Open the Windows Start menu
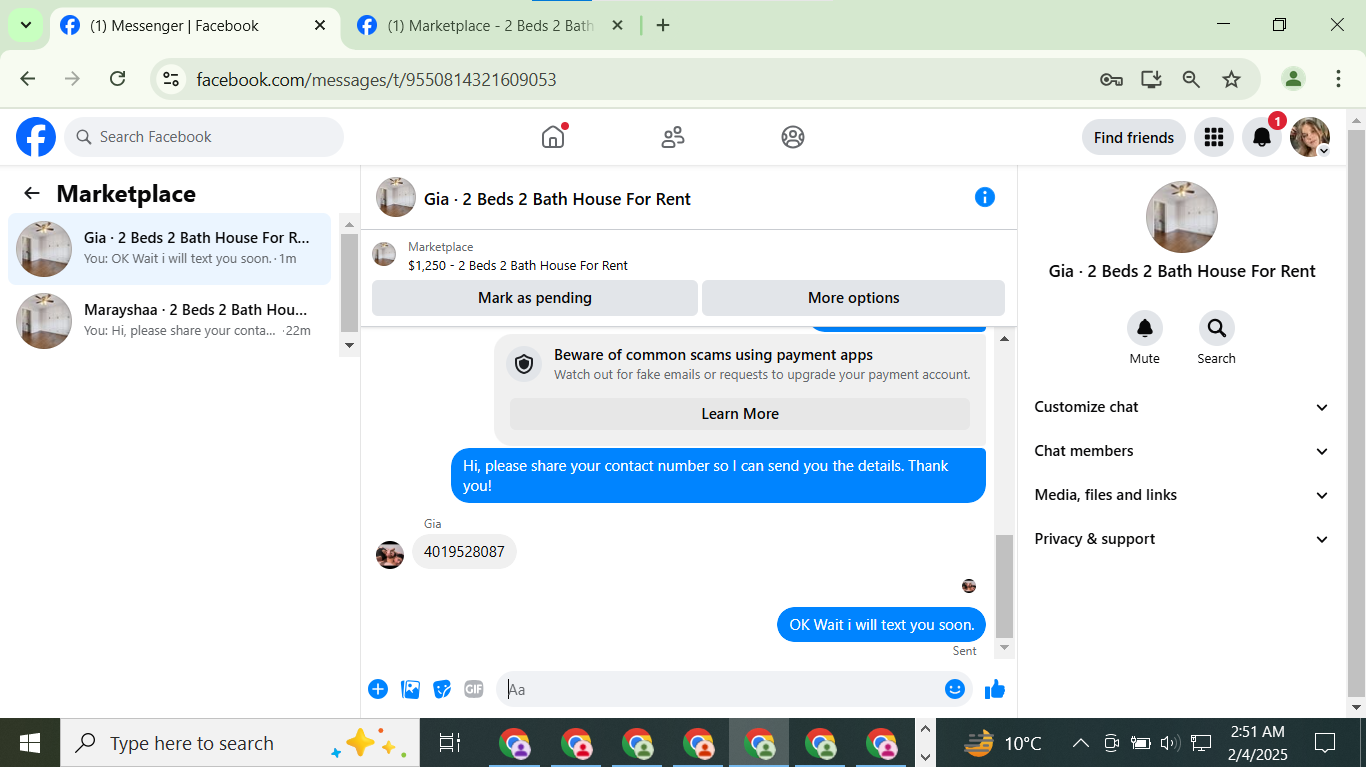Image resolution: width=1366 pixels, height=767 pixels. click(x=30, y=743)
